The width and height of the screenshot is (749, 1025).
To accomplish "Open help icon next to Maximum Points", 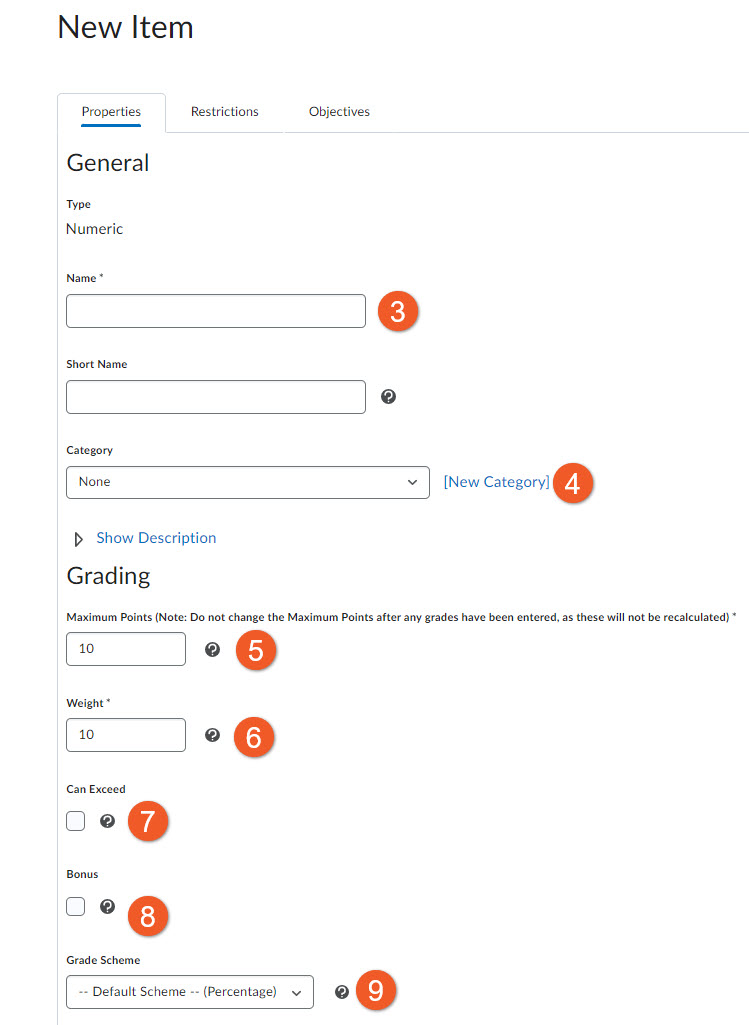I will point(212,649).
